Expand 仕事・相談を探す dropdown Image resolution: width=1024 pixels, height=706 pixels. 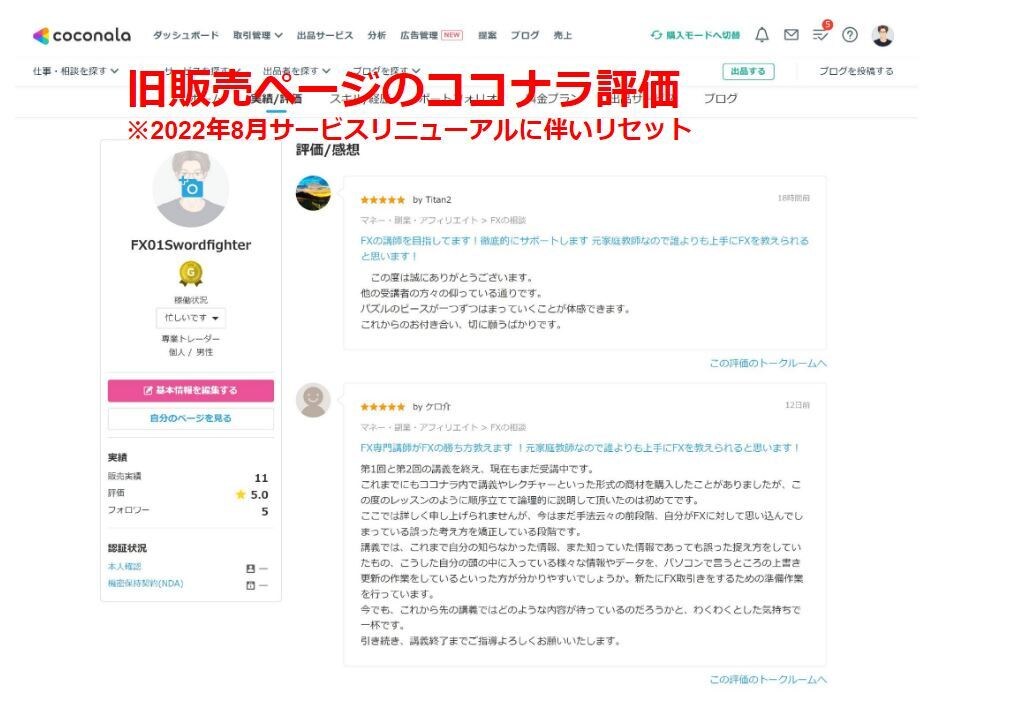point(76,71)
